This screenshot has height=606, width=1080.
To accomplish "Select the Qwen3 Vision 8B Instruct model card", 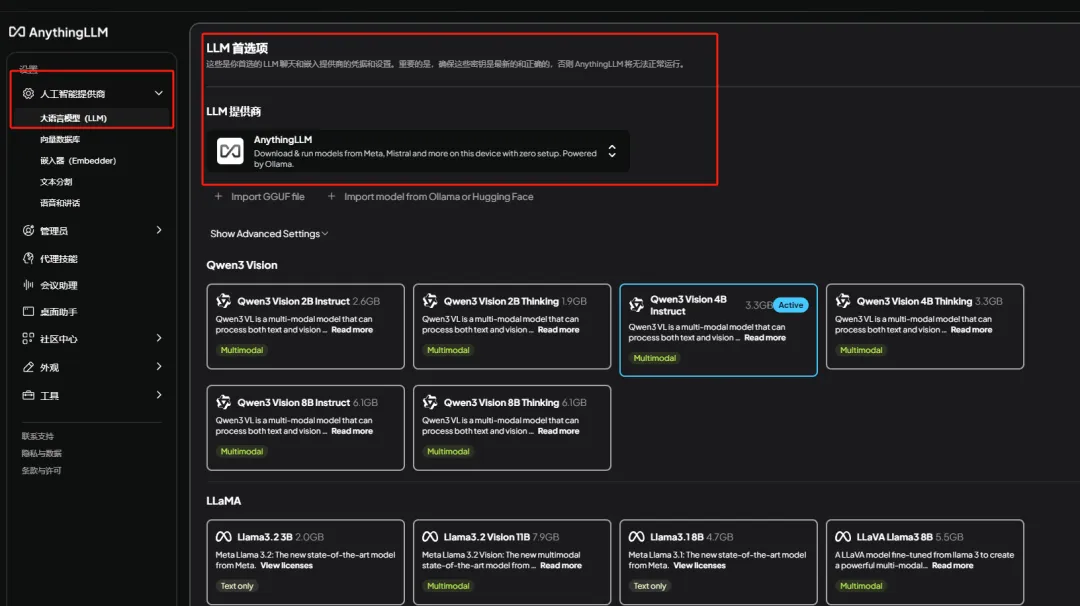I will click(x=305, y=428).
